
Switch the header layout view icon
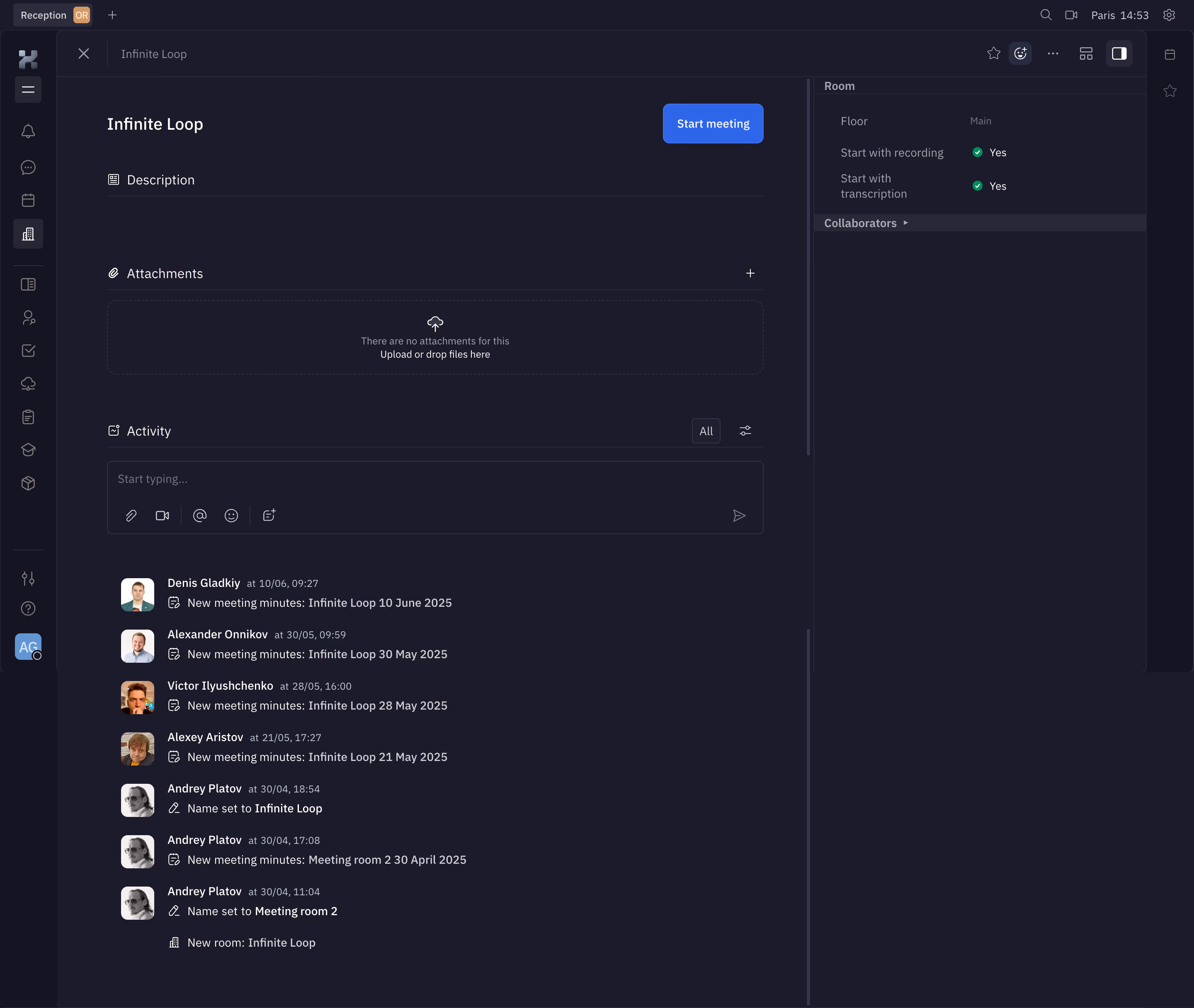tap(1086, 54)
